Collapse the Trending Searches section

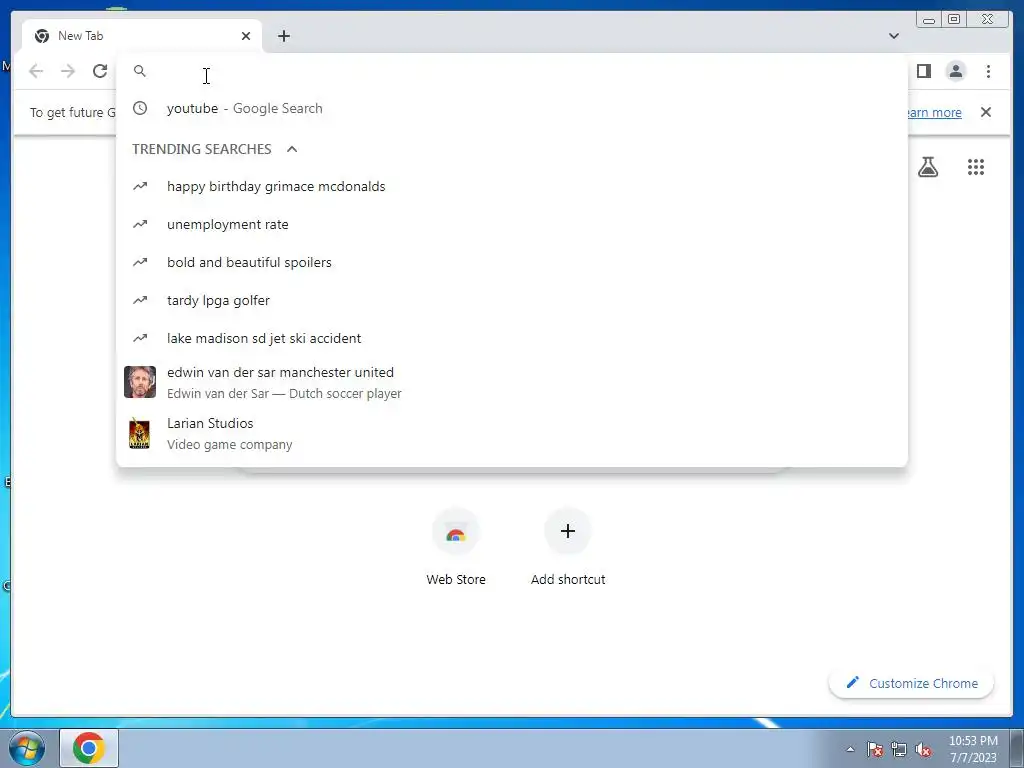[x=292, y=149]
